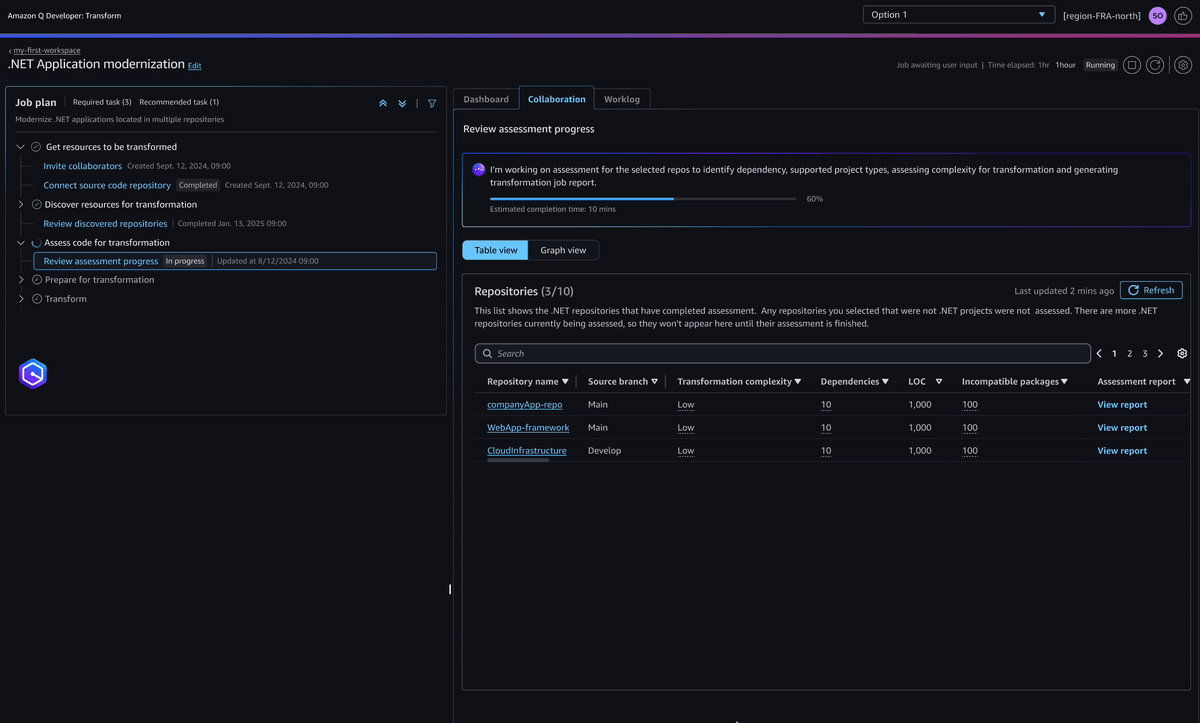Collapse the Get resources to be transformed section
The width and height of the screenshot is (1200, 723).
point(20,145)
